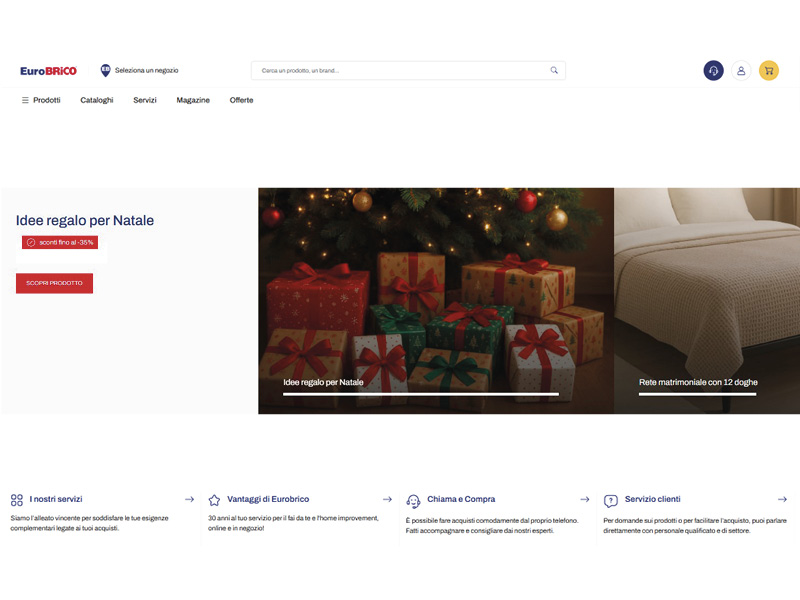This screenshot has width=800, height=600.
Task: Expand the Prodotti hamburger menu
Action: point(26,100)
